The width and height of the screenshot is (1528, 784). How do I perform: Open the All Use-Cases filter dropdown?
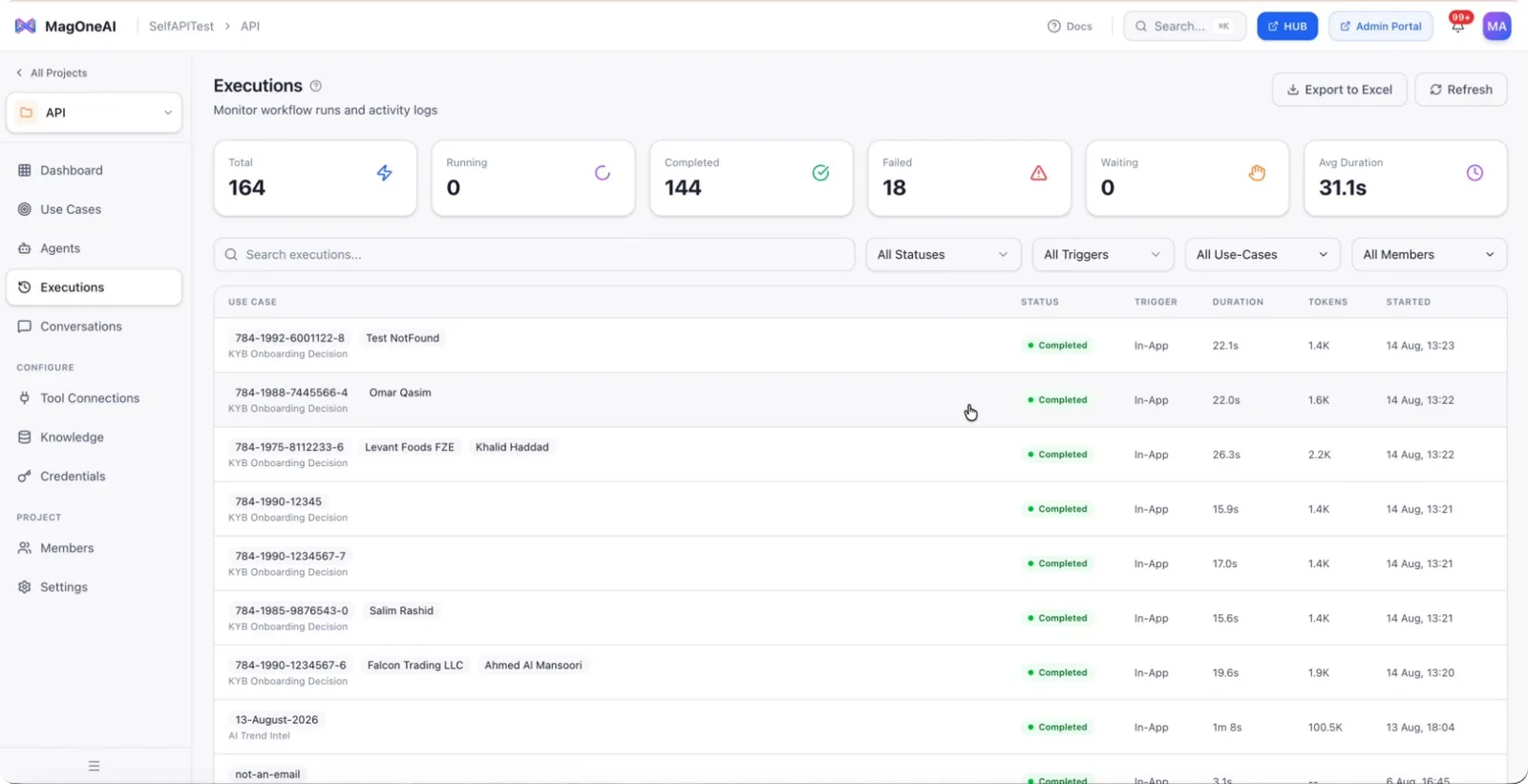pos(1262,255)
